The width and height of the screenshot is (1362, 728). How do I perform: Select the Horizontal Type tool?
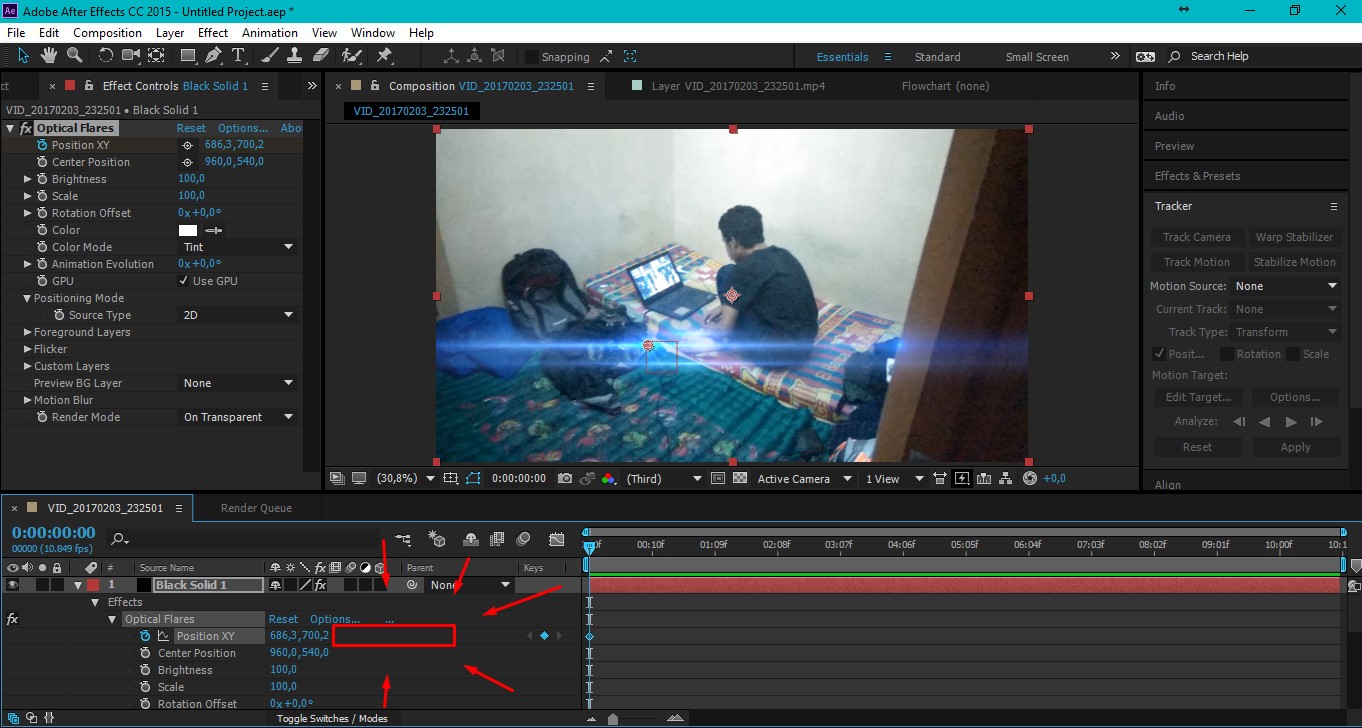pyautogui.click(x=238, y=55)
